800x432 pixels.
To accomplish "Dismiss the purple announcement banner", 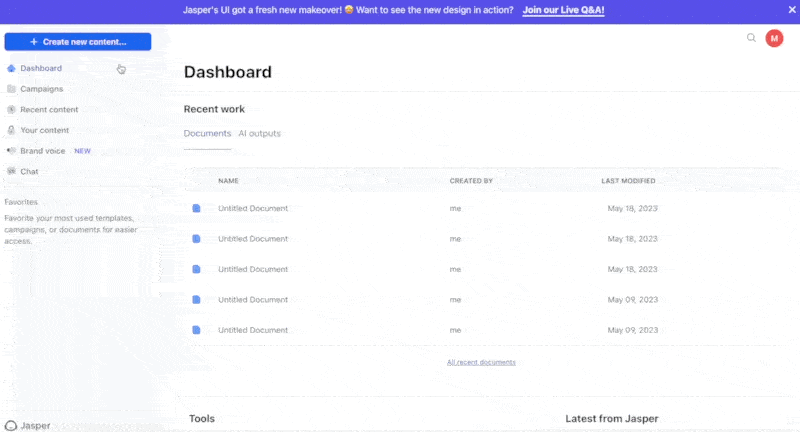I will (x=792, y=10).
